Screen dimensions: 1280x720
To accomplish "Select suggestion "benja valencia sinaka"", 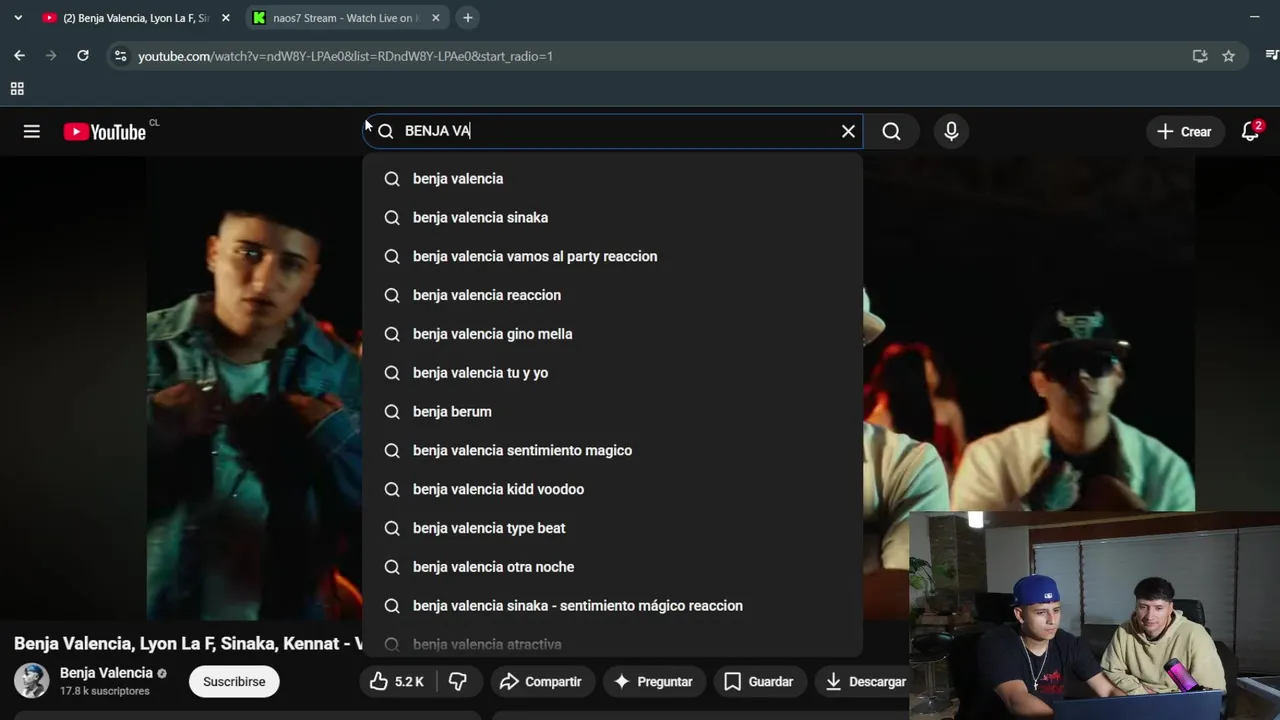I will pyautogui.click(x=612, y=218).
